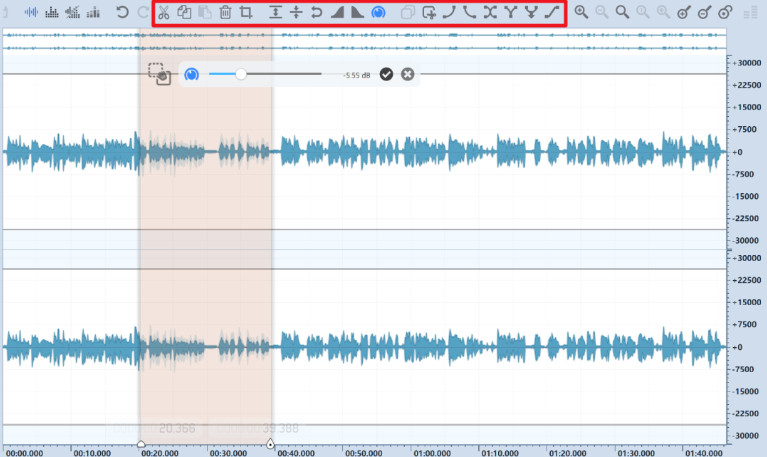Zoom out vertically with minus-key icon
This screenshot has width=767, height=457.
point(704,12)
